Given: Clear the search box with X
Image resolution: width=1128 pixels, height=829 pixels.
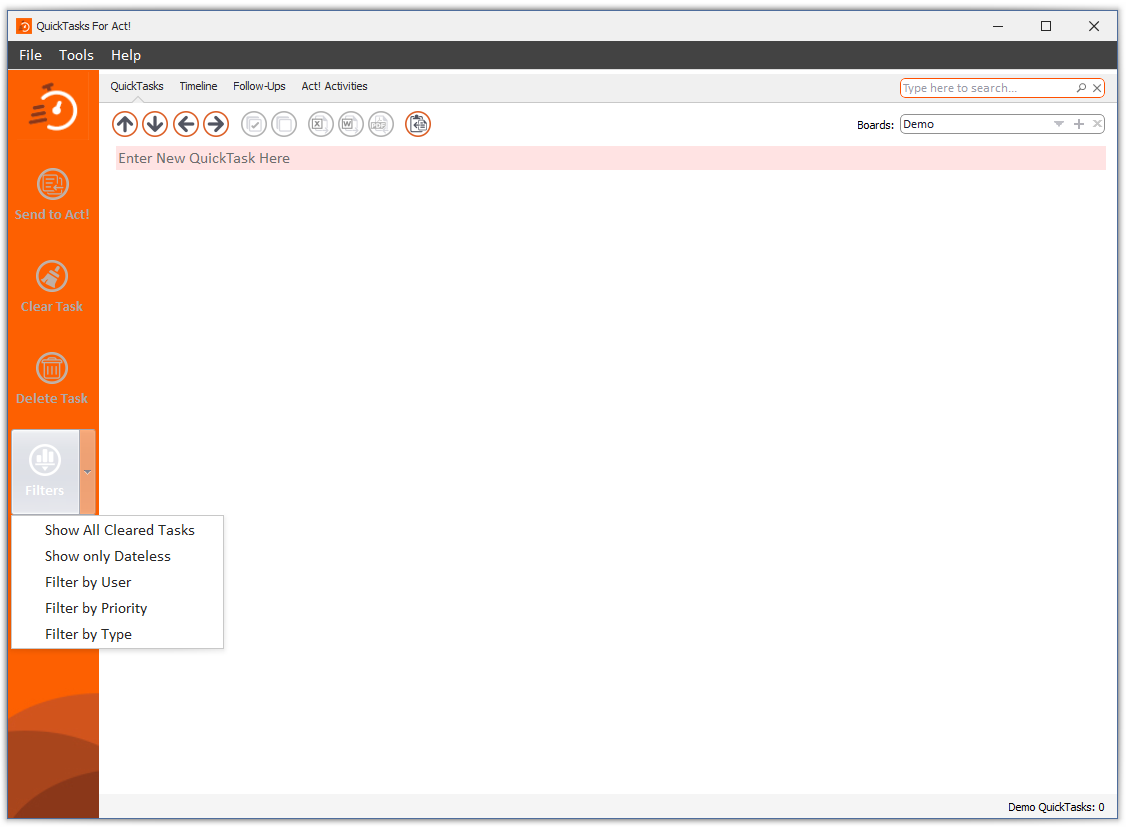Looking at the screenshot, I should click(1097, 88).
